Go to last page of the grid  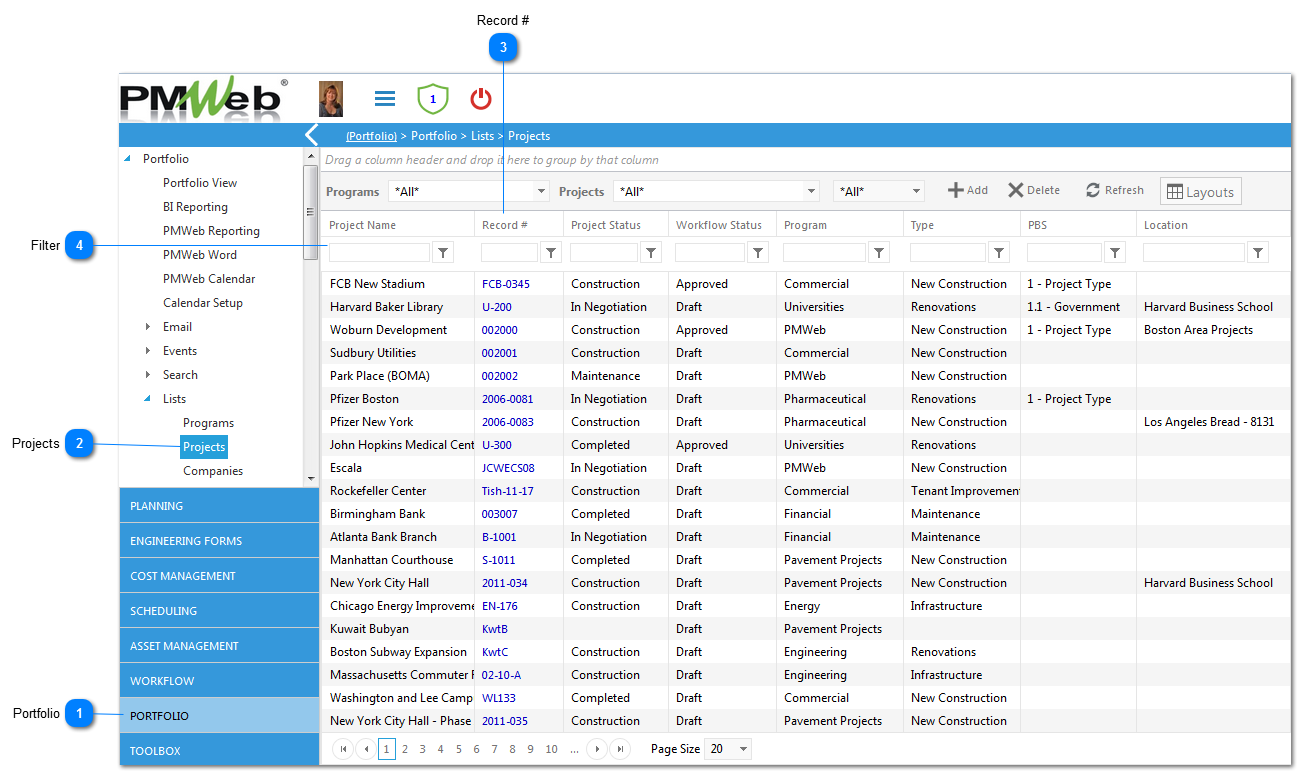coord(620,749)
